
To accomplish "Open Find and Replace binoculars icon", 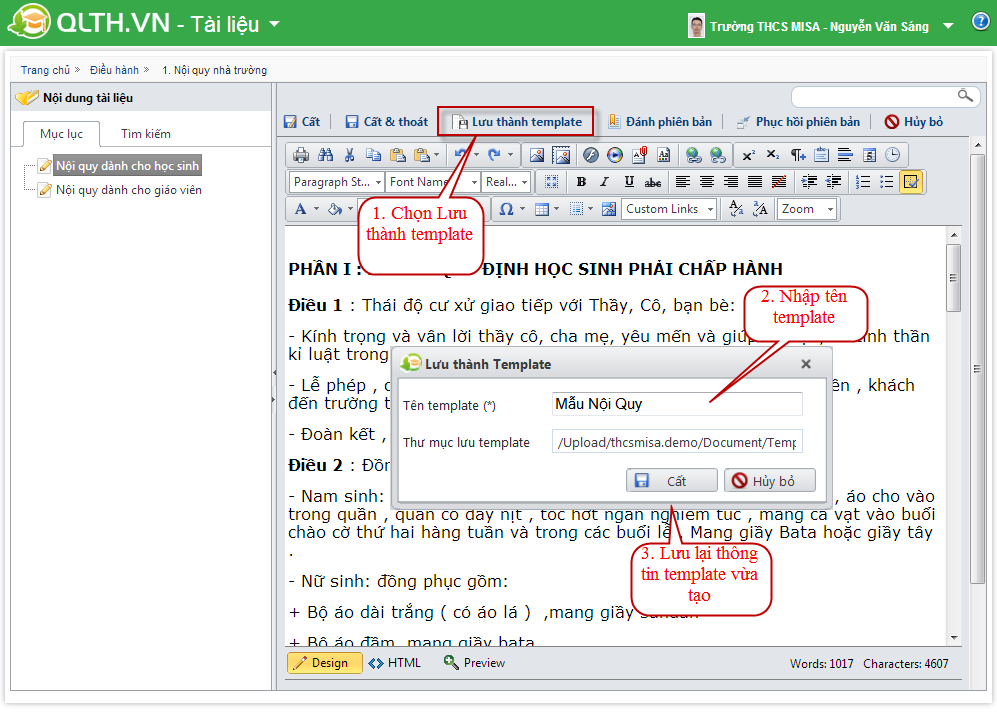I will pos(326,154).
